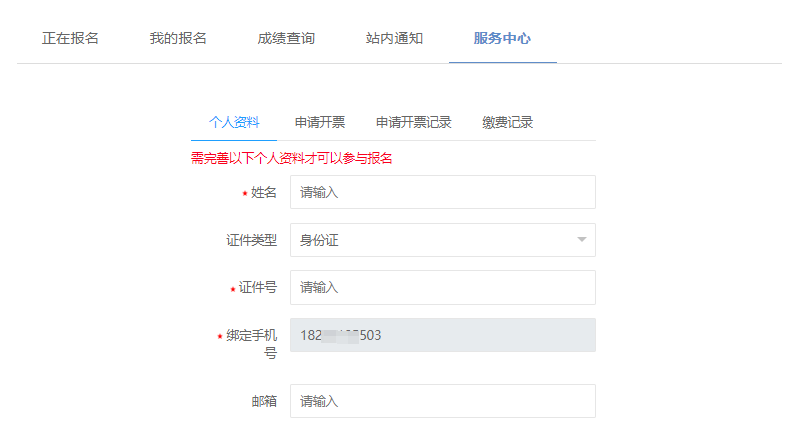Viewport: 794px width, 428px height.
Task: Click the 证件号 field label
Action: pyautogui.click(x=257, y=287)
